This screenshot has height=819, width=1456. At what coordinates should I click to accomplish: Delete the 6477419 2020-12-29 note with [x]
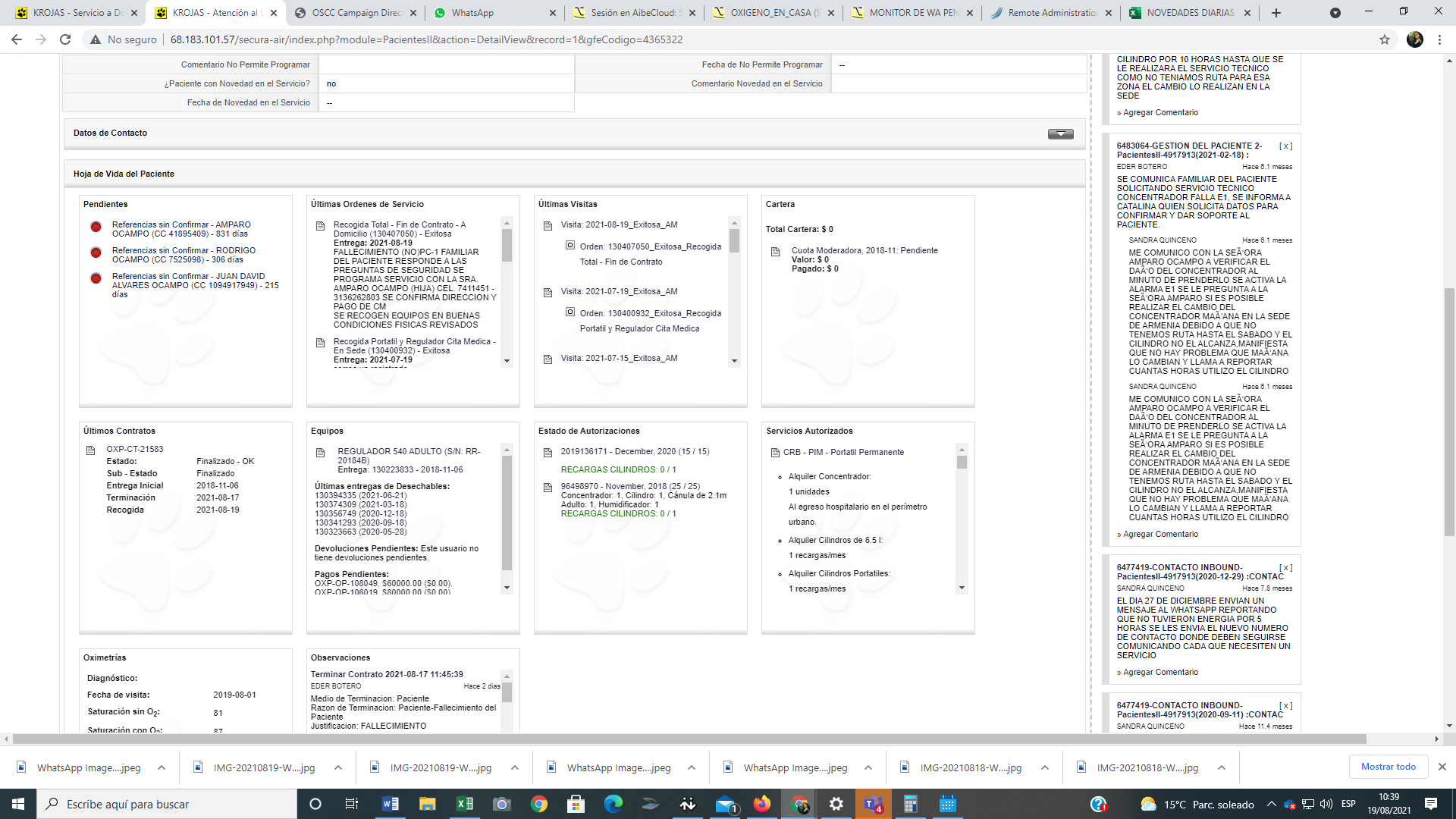pyautogui.click(x=1285, y=567)
